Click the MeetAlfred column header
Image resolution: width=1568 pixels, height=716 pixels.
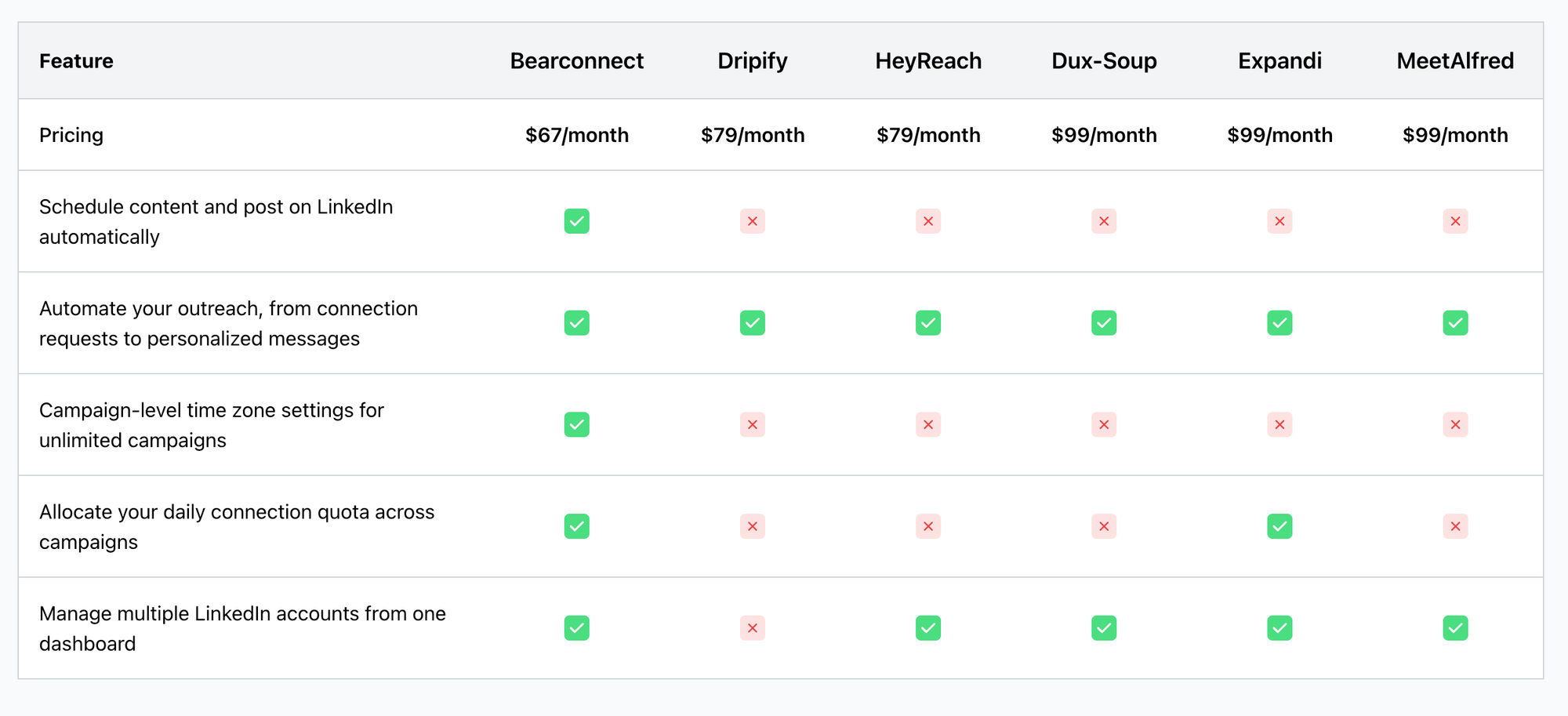1455,61
